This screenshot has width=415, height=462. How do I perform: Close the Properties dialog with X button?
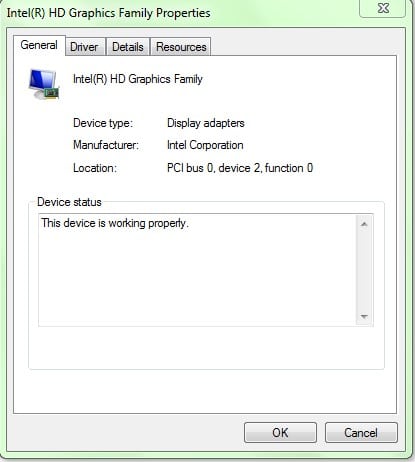[x=383, y=8]
